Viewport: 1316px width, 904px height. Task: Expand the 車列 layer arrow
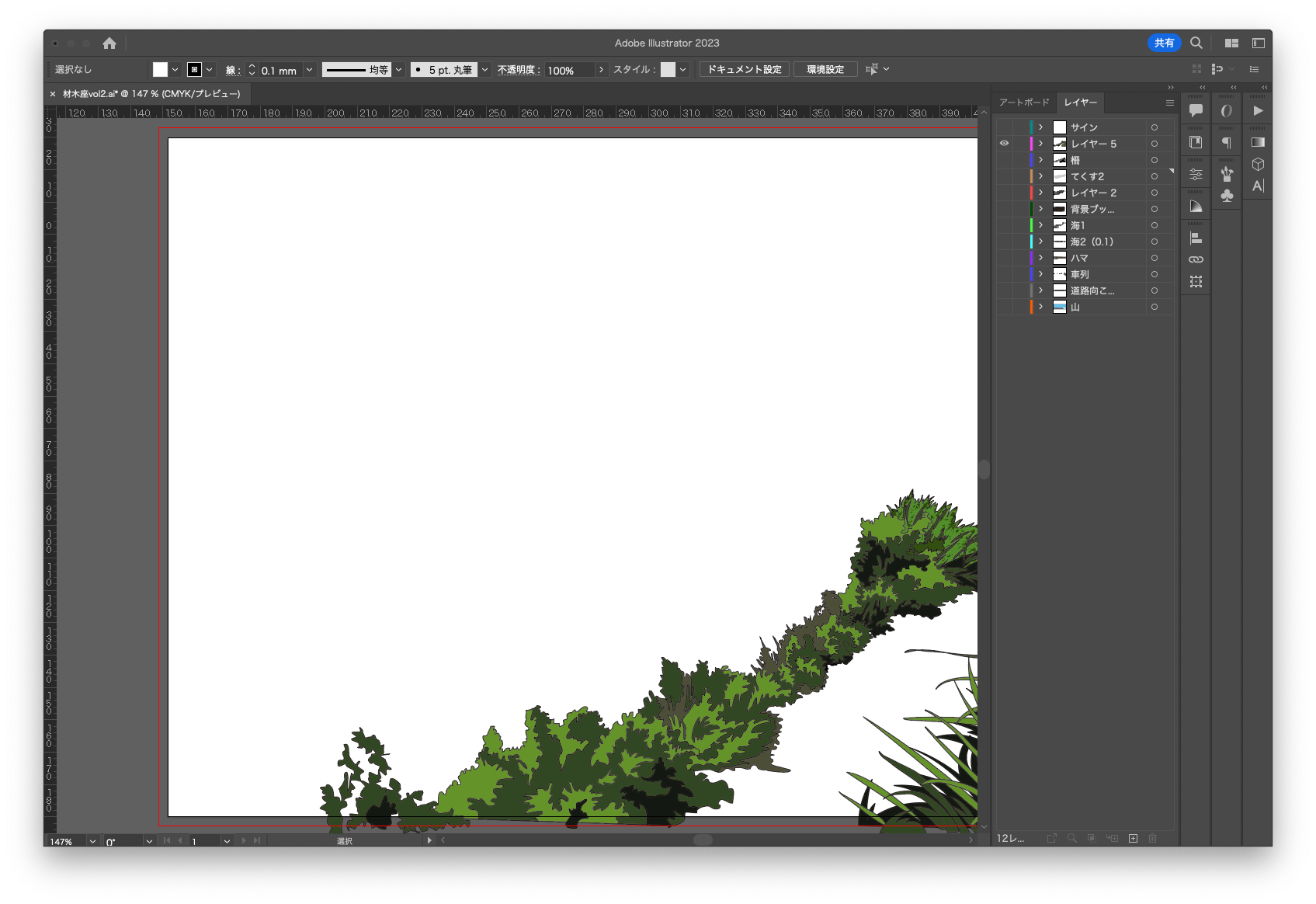pyautogui.click(x=1041, y=274)
